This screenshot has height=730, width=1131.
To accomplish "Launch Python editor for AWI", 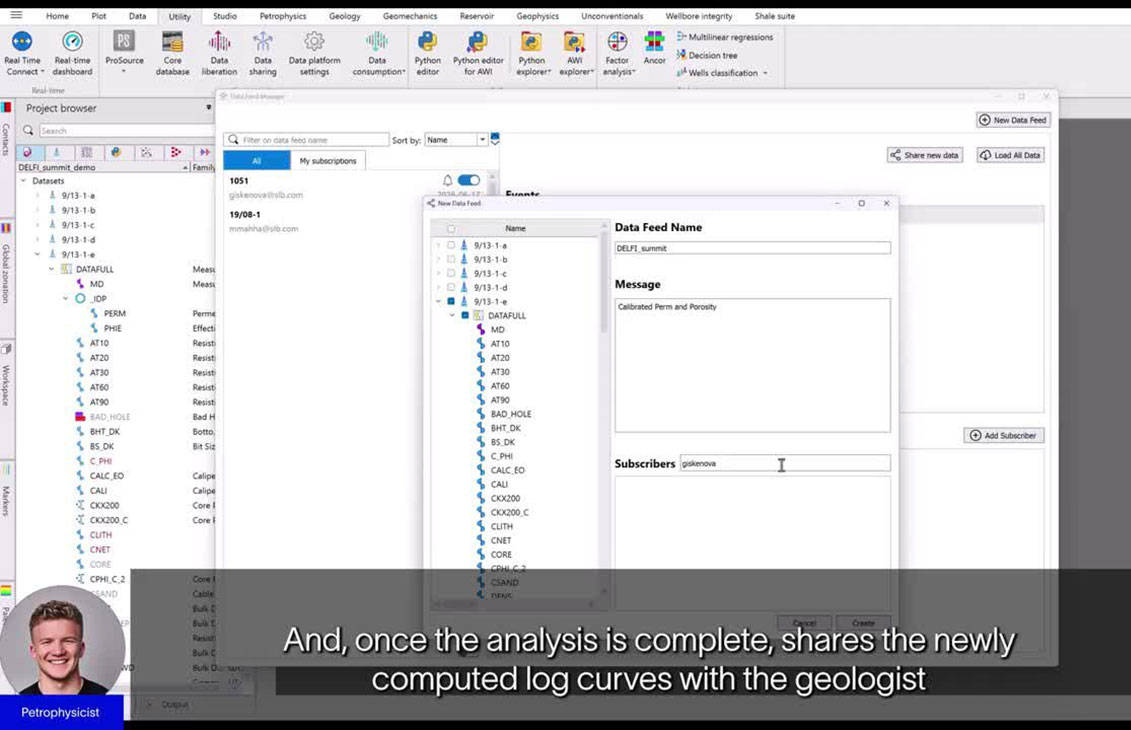I will point(478,53).
